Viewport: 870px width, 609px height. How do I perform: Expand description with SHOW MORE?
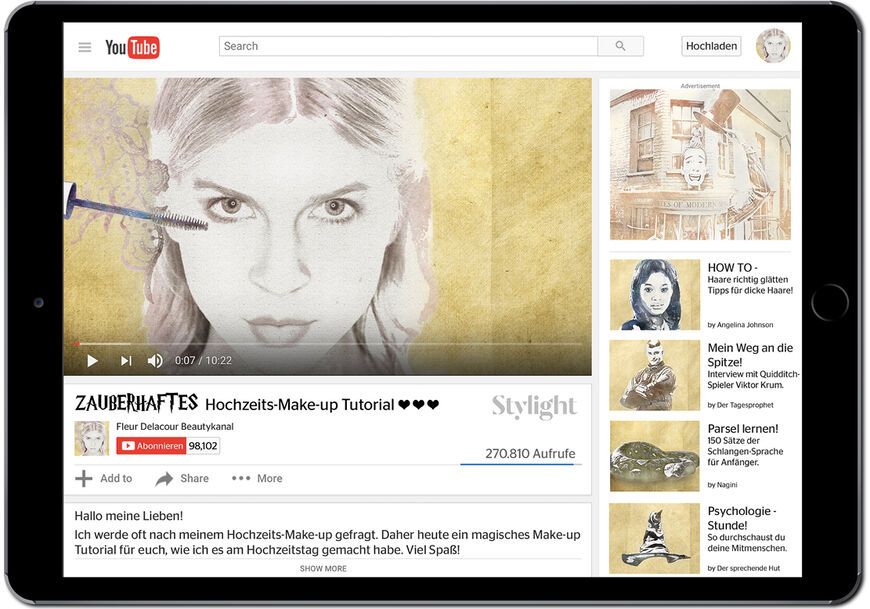323,568
